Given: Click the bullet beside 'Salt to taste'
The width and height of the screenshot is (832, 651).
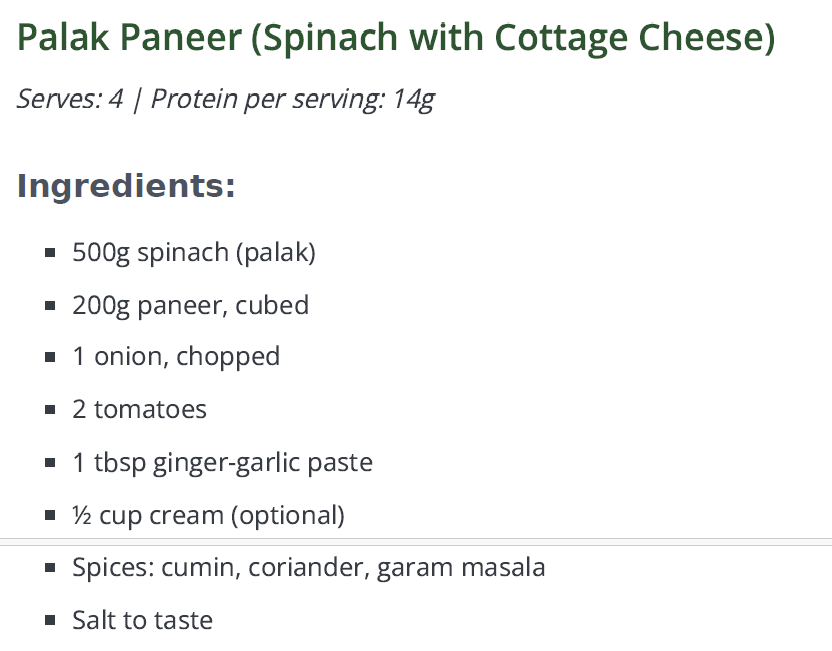Looking at the screenshot, I should [50, 621].
